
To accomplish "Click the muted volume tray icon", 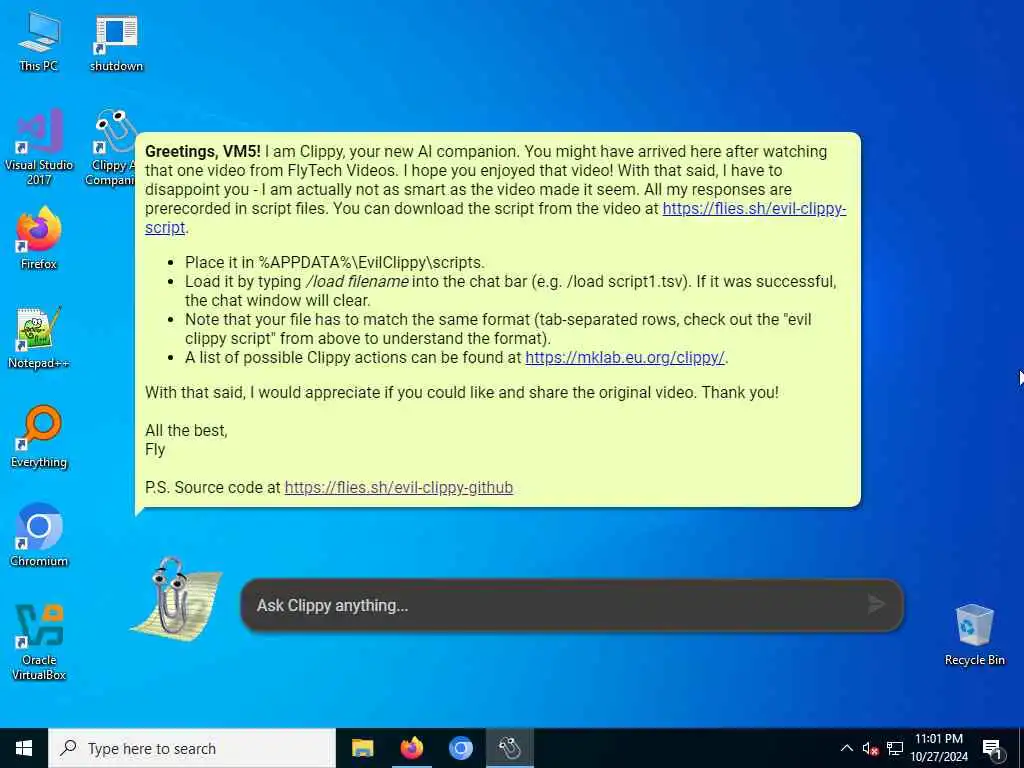I will [870, 748].
